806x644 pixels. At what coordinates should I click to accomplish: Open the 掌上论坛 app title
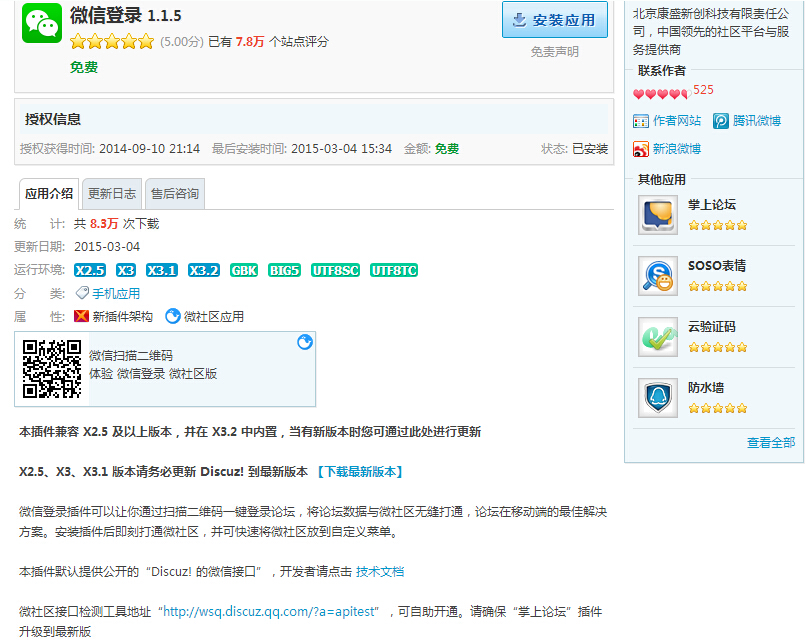tap(712, 205)
